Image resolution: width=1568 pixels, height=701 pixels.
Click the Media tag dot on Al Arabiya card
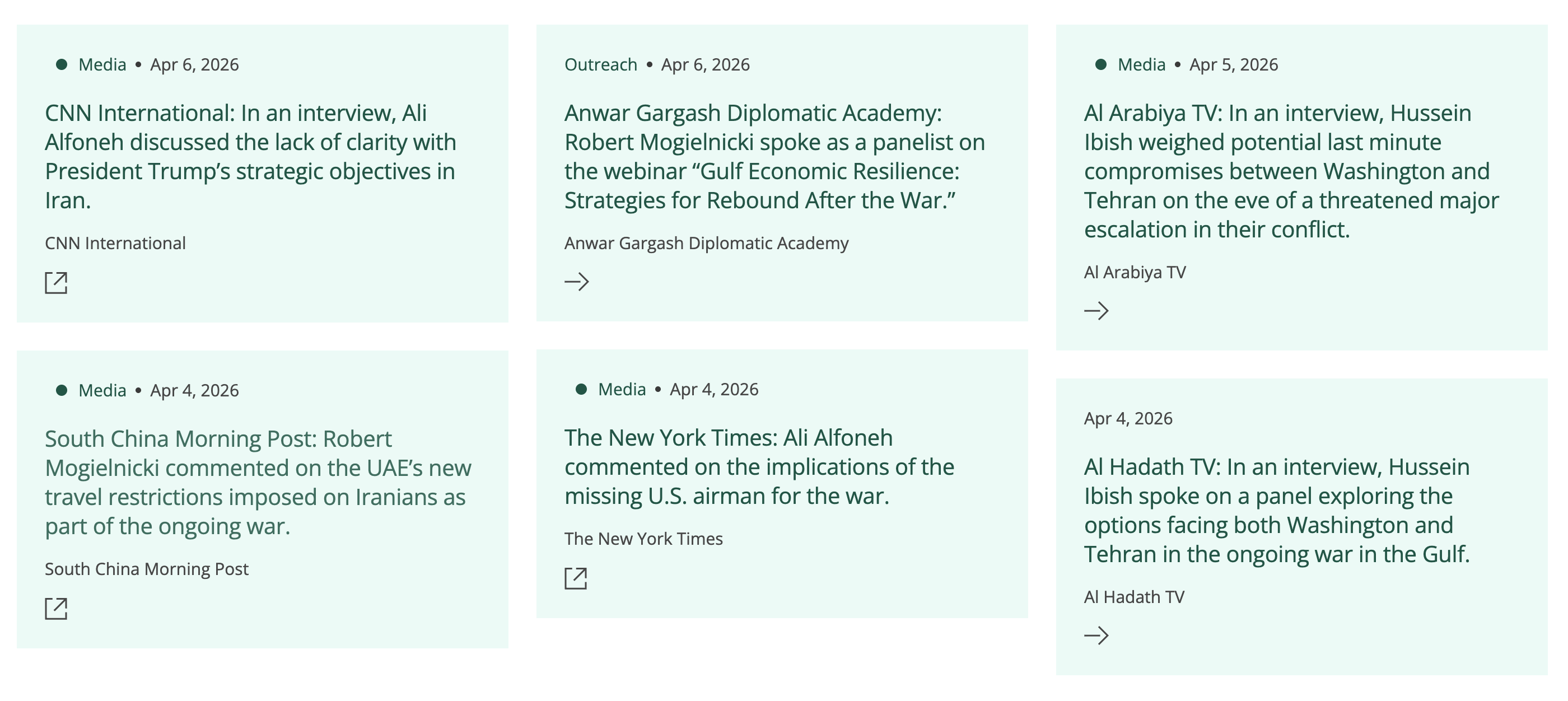(x=1100, y=64)
